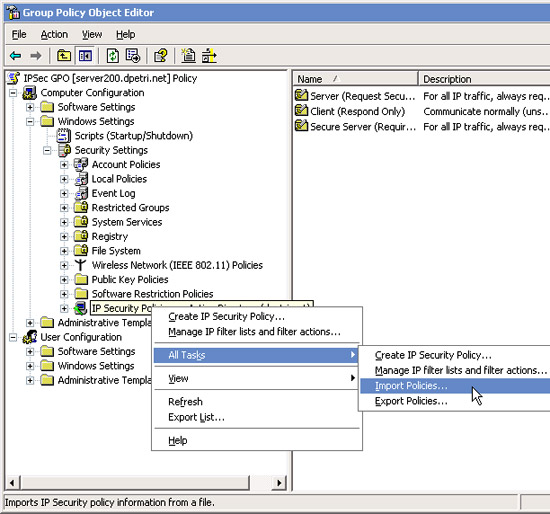Choose Help in context menu
Screen dimensions: 550x514
pyautogui.click(x=256, y=440)
